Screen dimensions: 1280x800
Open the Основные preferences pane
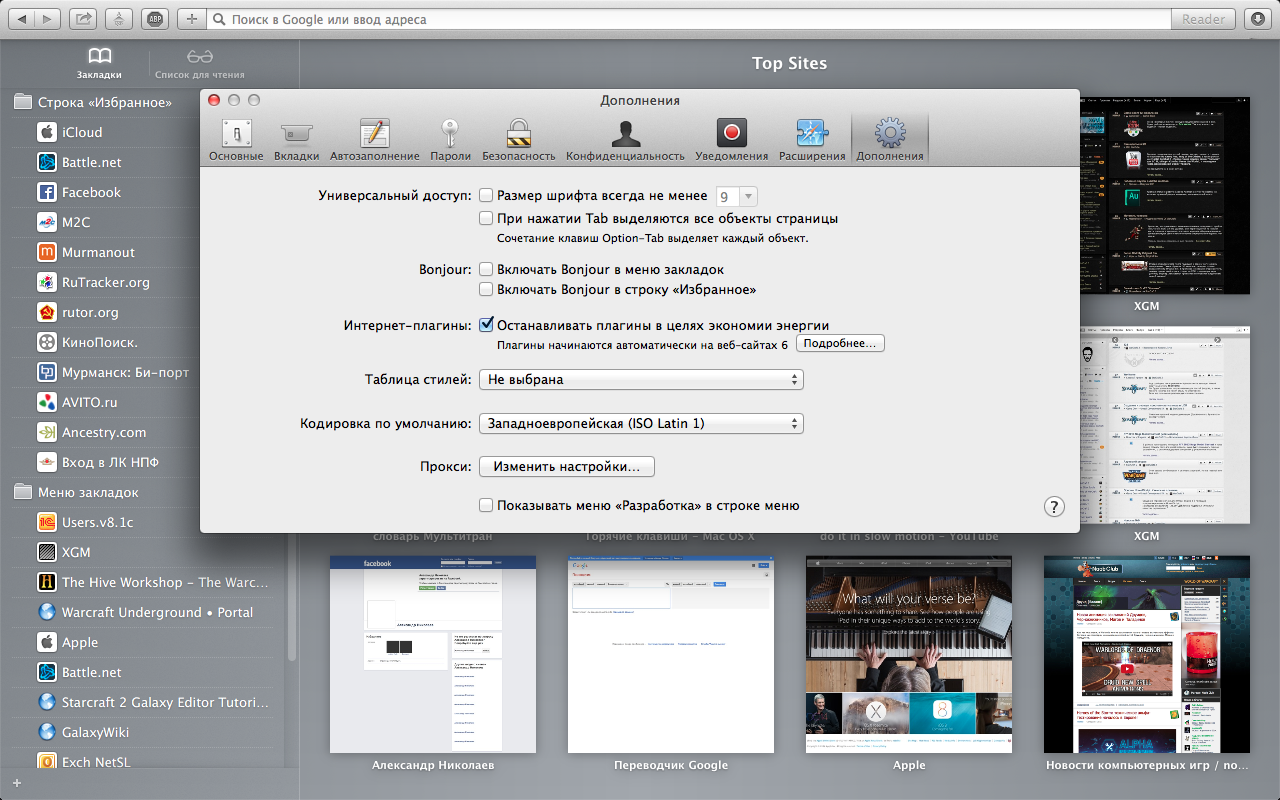tap(236, 139)
